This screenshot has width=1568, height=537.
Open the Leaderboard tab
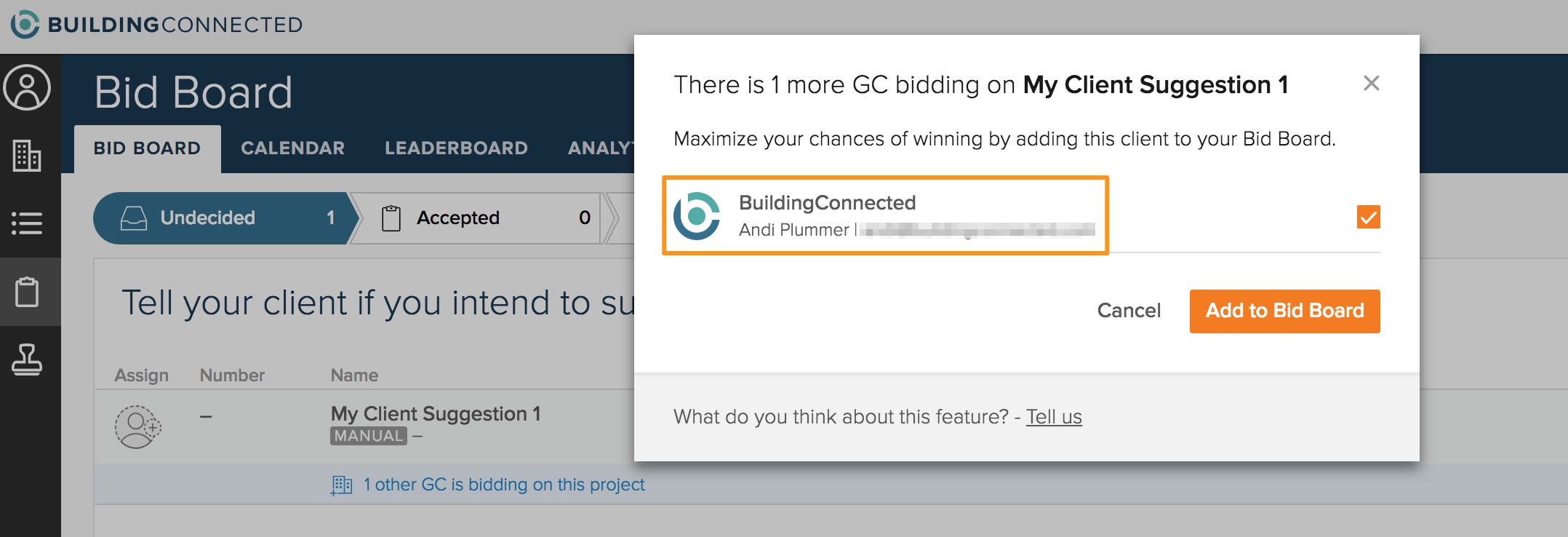click(x=456, y=148)
